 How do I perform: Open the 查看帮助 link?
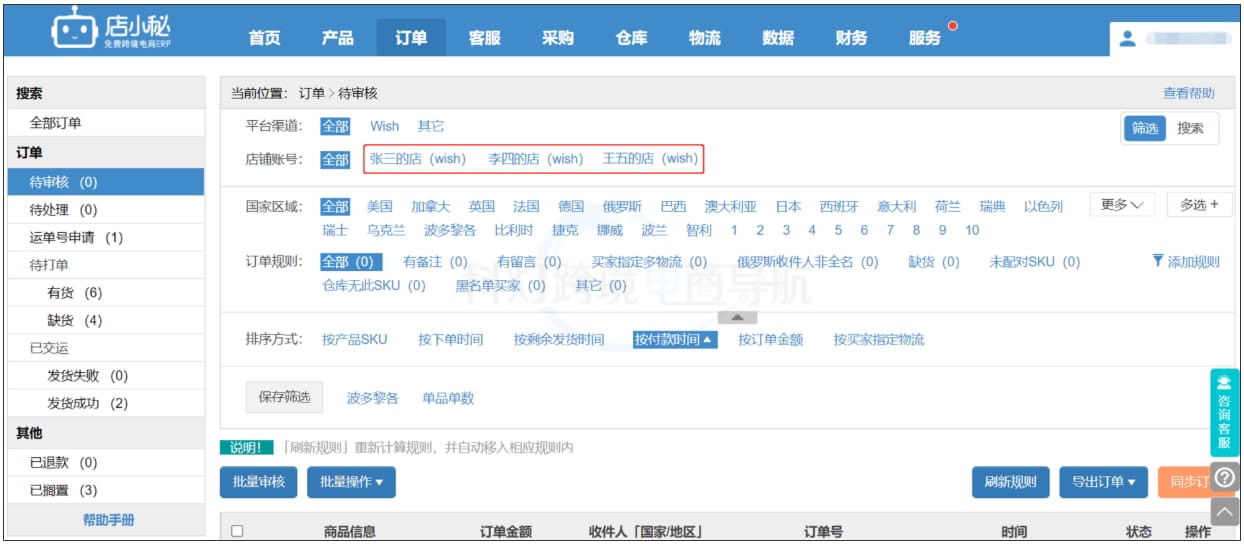point(1189,93)
